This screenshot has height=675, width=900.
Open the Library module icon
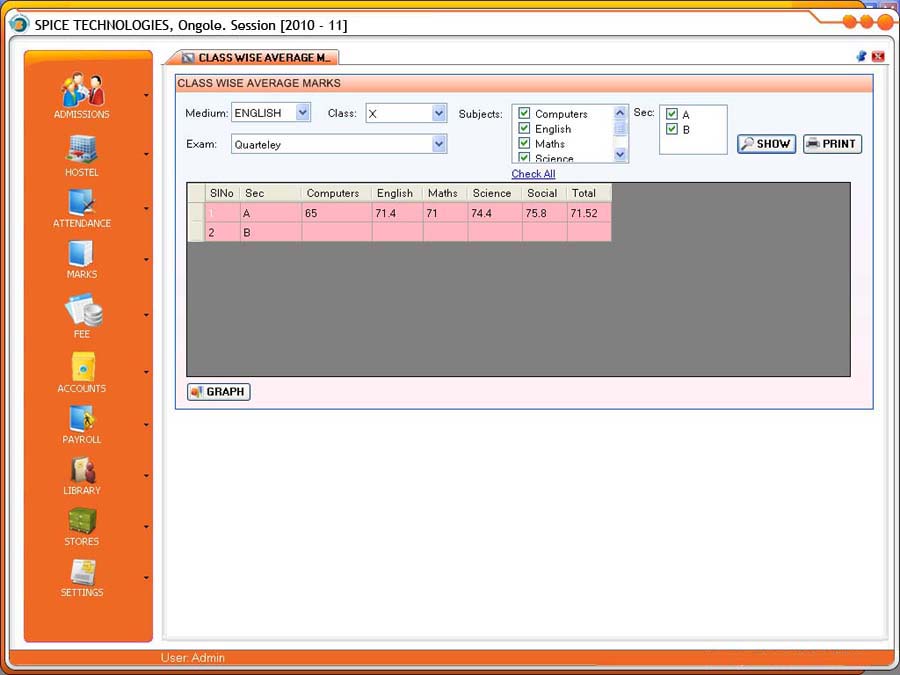(82, 470)
